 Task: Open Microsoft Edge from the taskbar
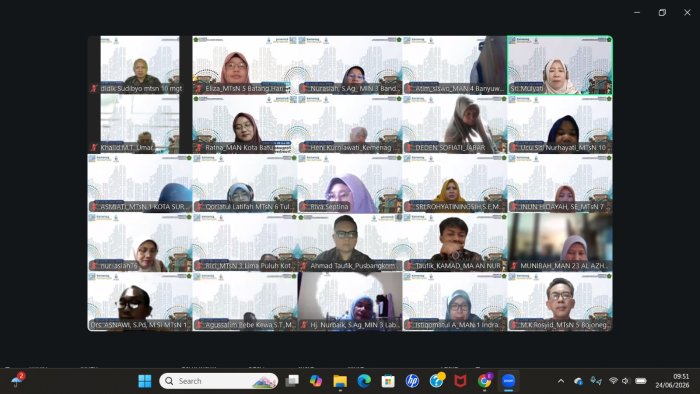pyautogui.click(x=364, y=381)
